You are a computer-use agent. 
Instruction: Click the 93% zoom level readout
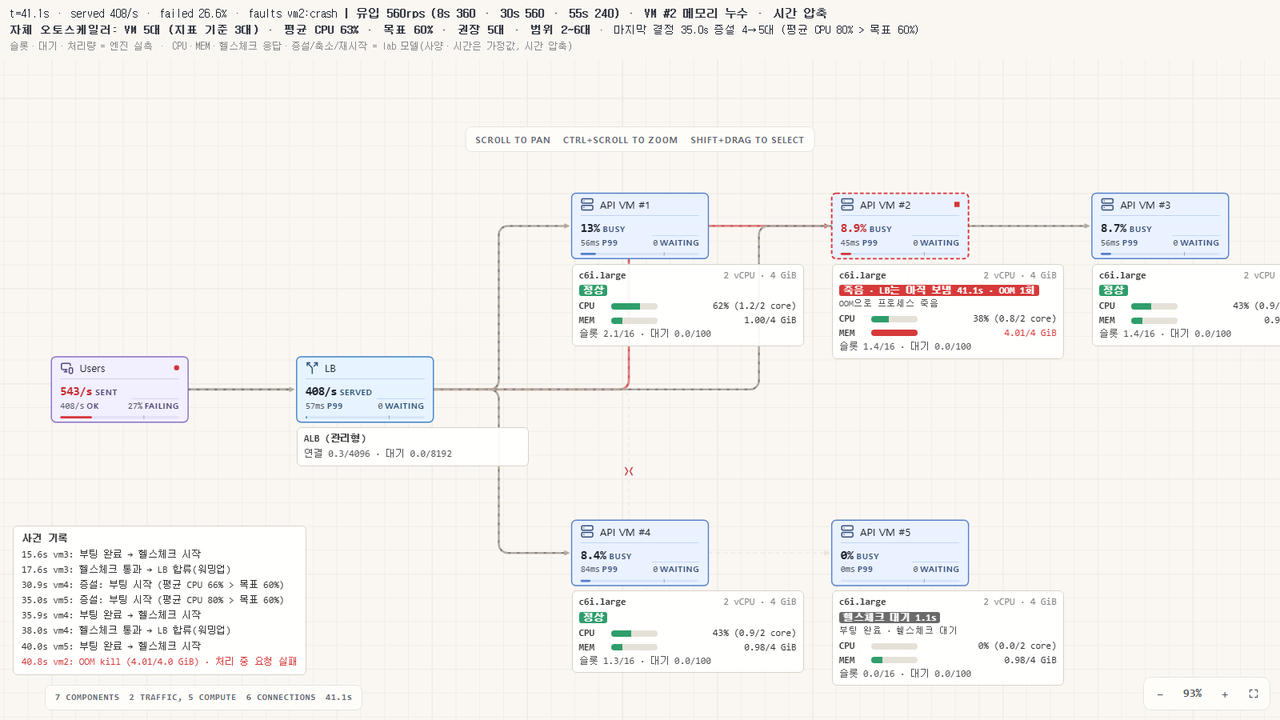[x=1192, y=694]
